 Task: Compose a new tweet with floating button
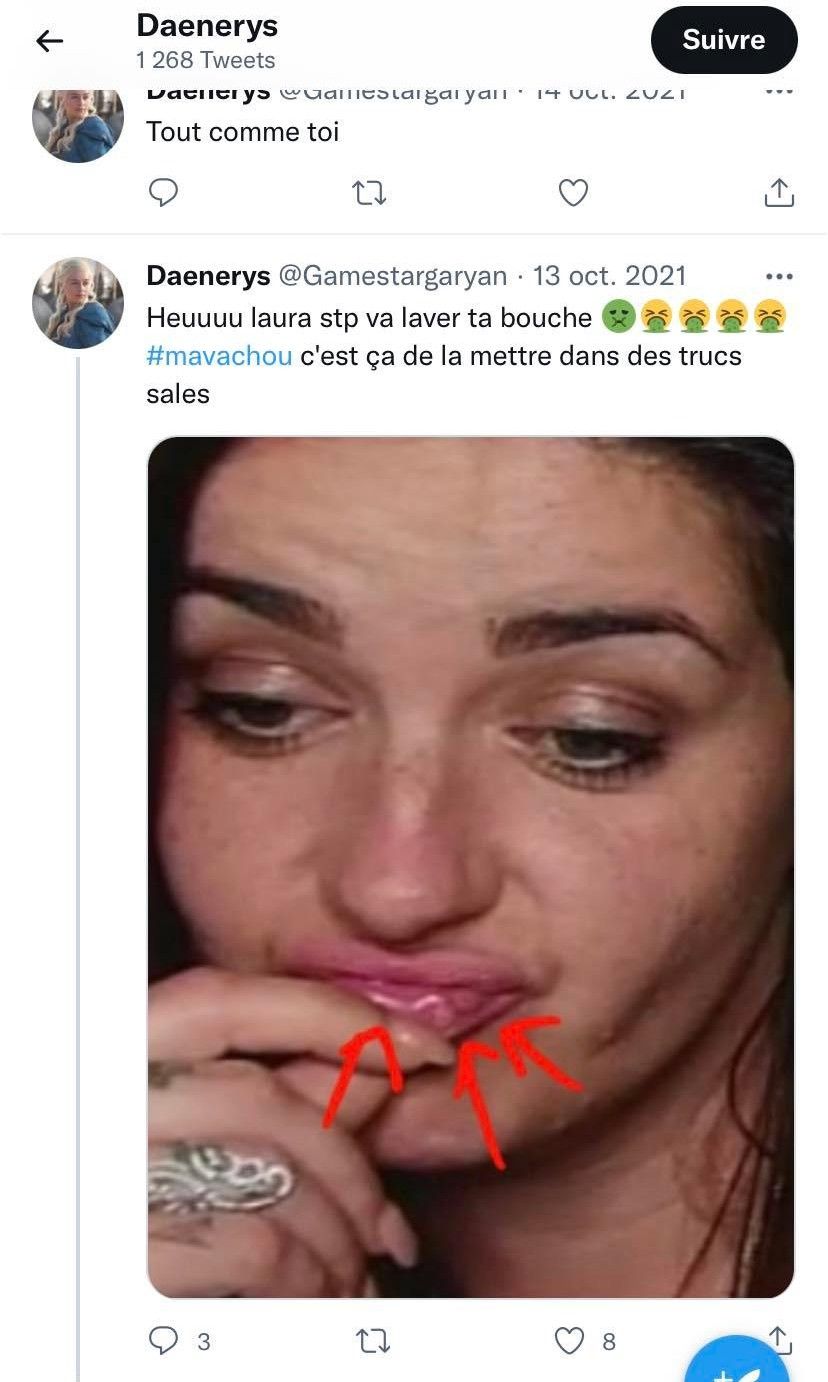pyautogui.click(x=737, y=1362)
